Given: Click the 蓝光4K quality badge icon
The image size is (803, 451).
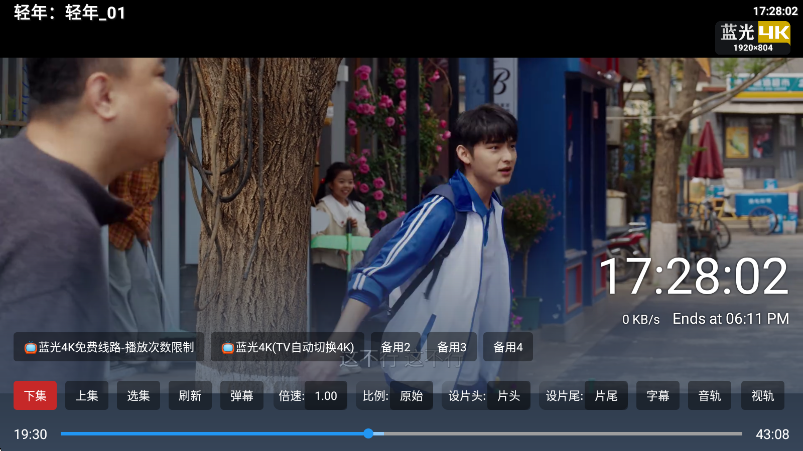Looking at the screenshot, I should 752,37.
